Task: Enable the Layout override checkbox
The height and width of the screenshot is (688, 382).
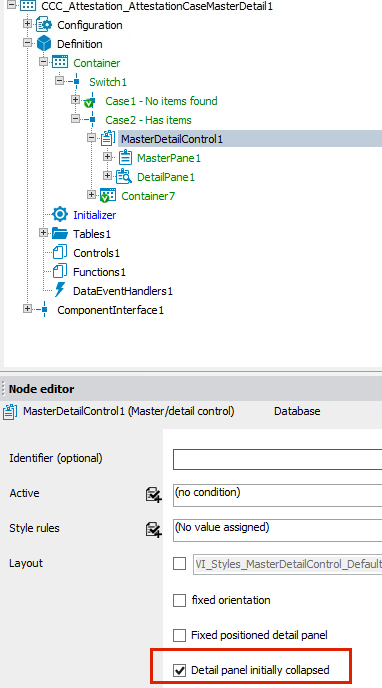Action: click(x=179, y=563)
